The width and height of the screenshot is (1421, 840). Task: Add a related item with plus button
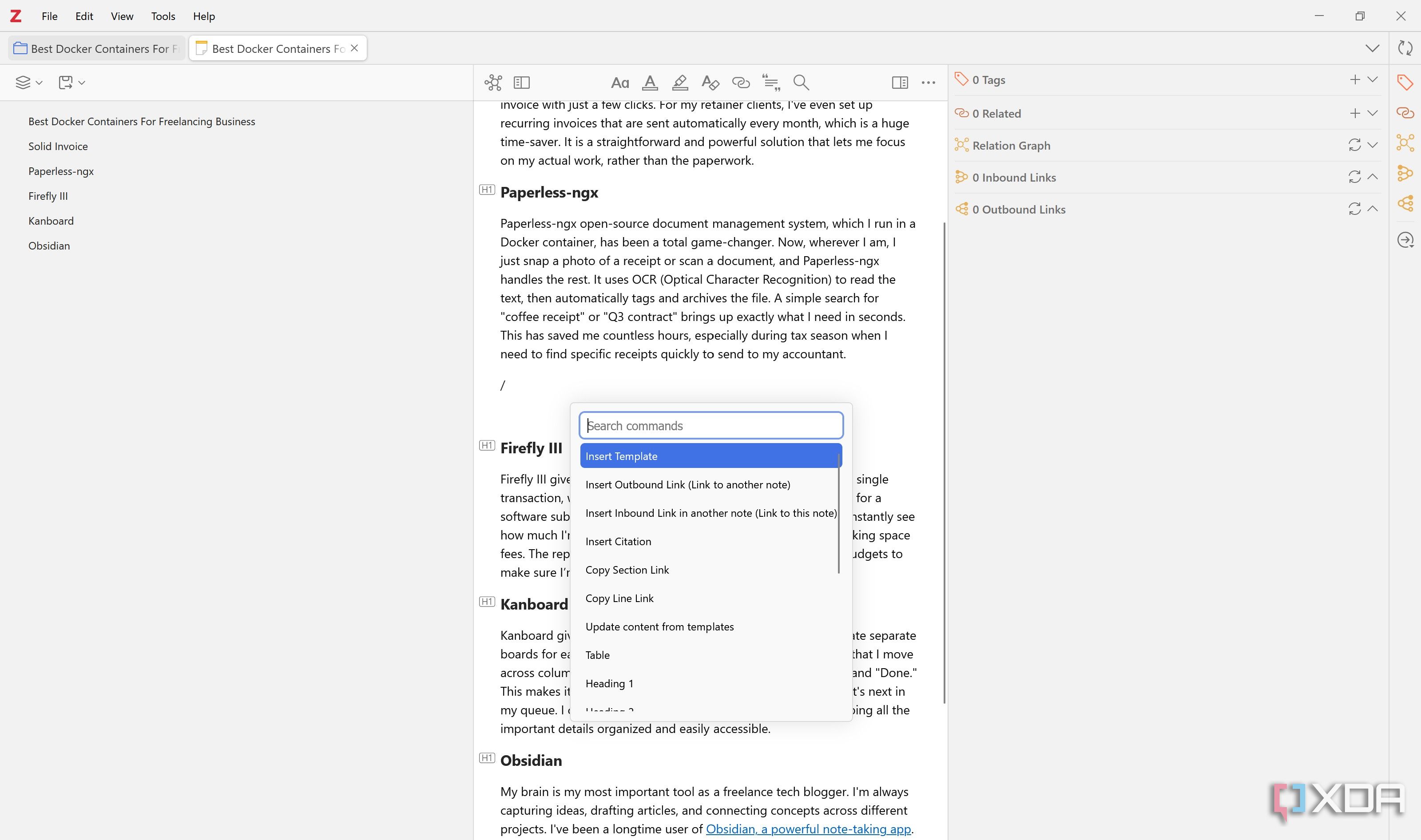[x=1355, y=113]
